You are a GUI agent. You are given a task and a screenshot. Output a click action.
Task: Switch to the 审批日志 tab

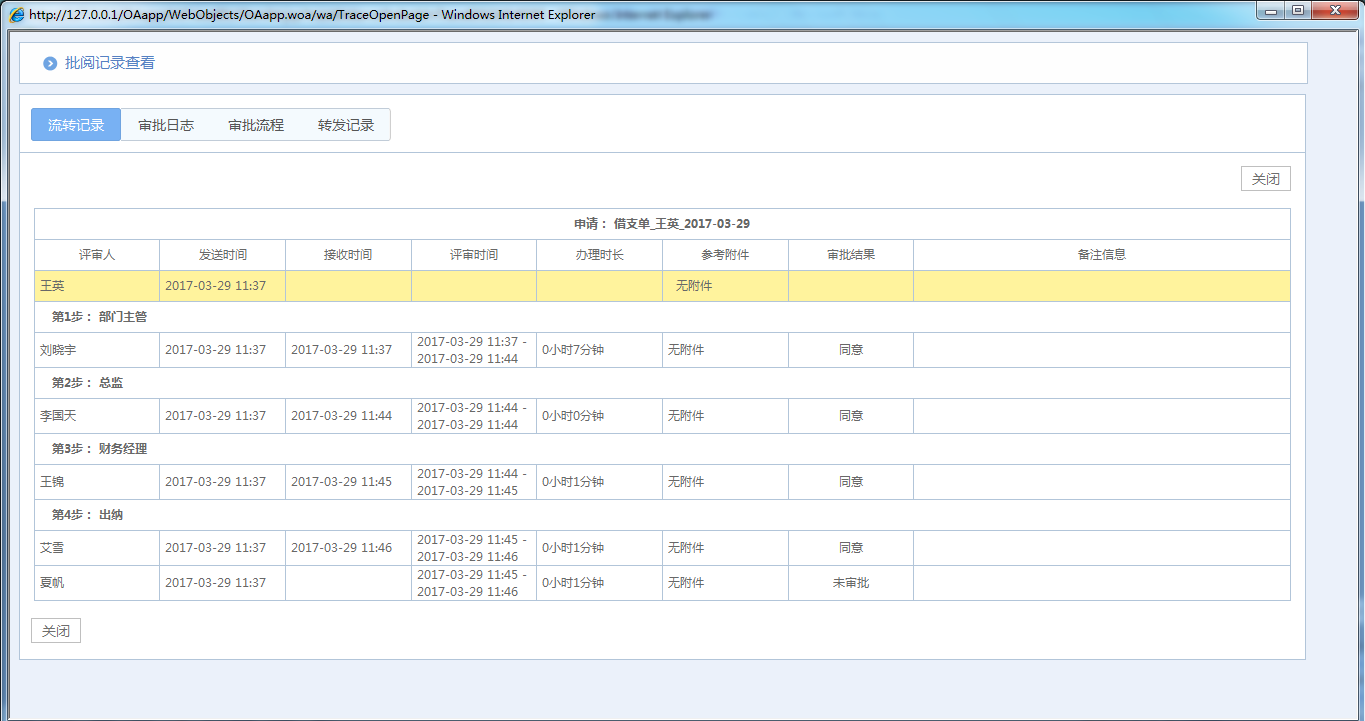tap(166, 125)
